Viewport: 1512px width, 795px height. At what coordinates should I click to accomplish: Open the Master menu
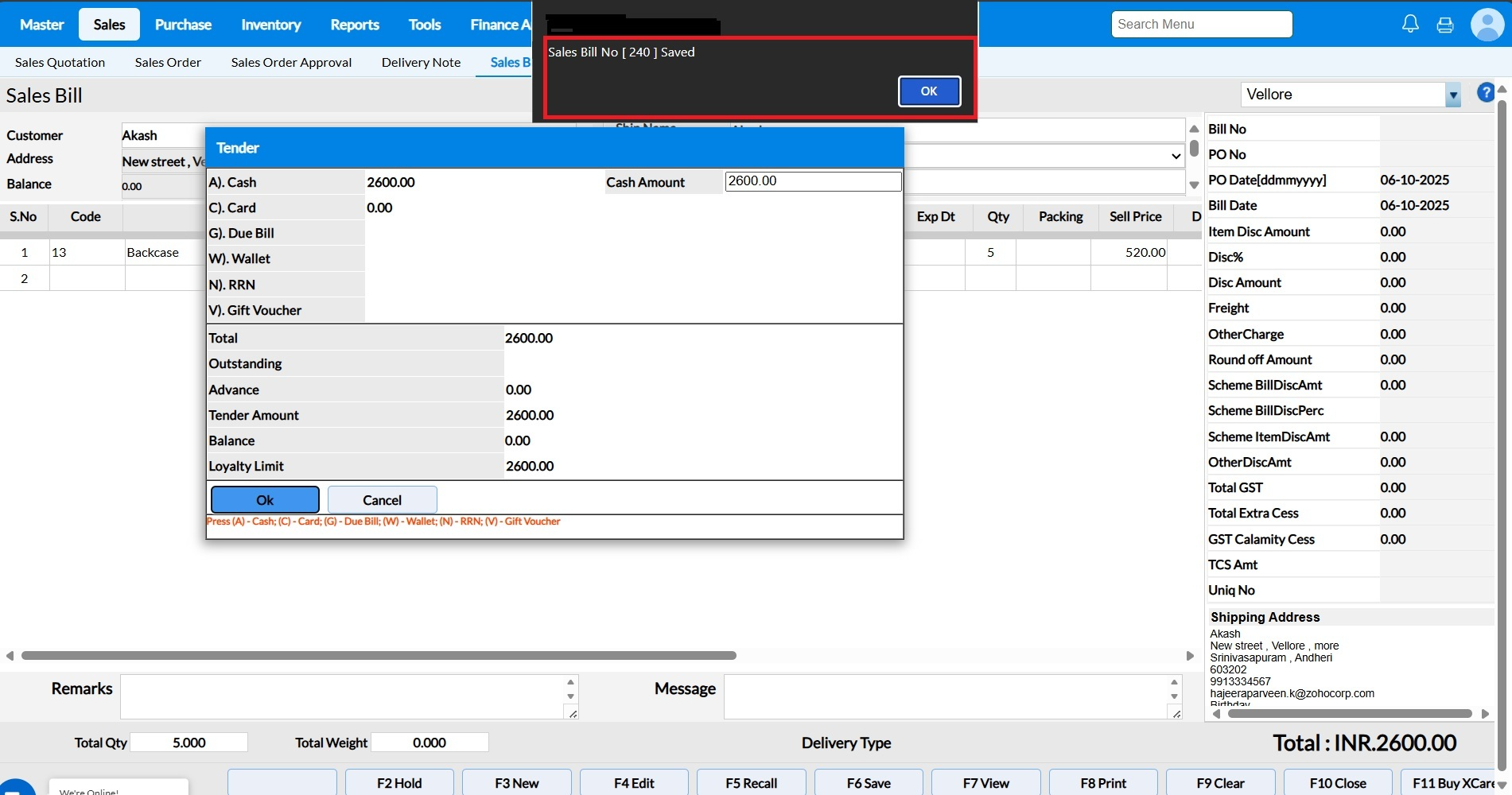point(42,25)
